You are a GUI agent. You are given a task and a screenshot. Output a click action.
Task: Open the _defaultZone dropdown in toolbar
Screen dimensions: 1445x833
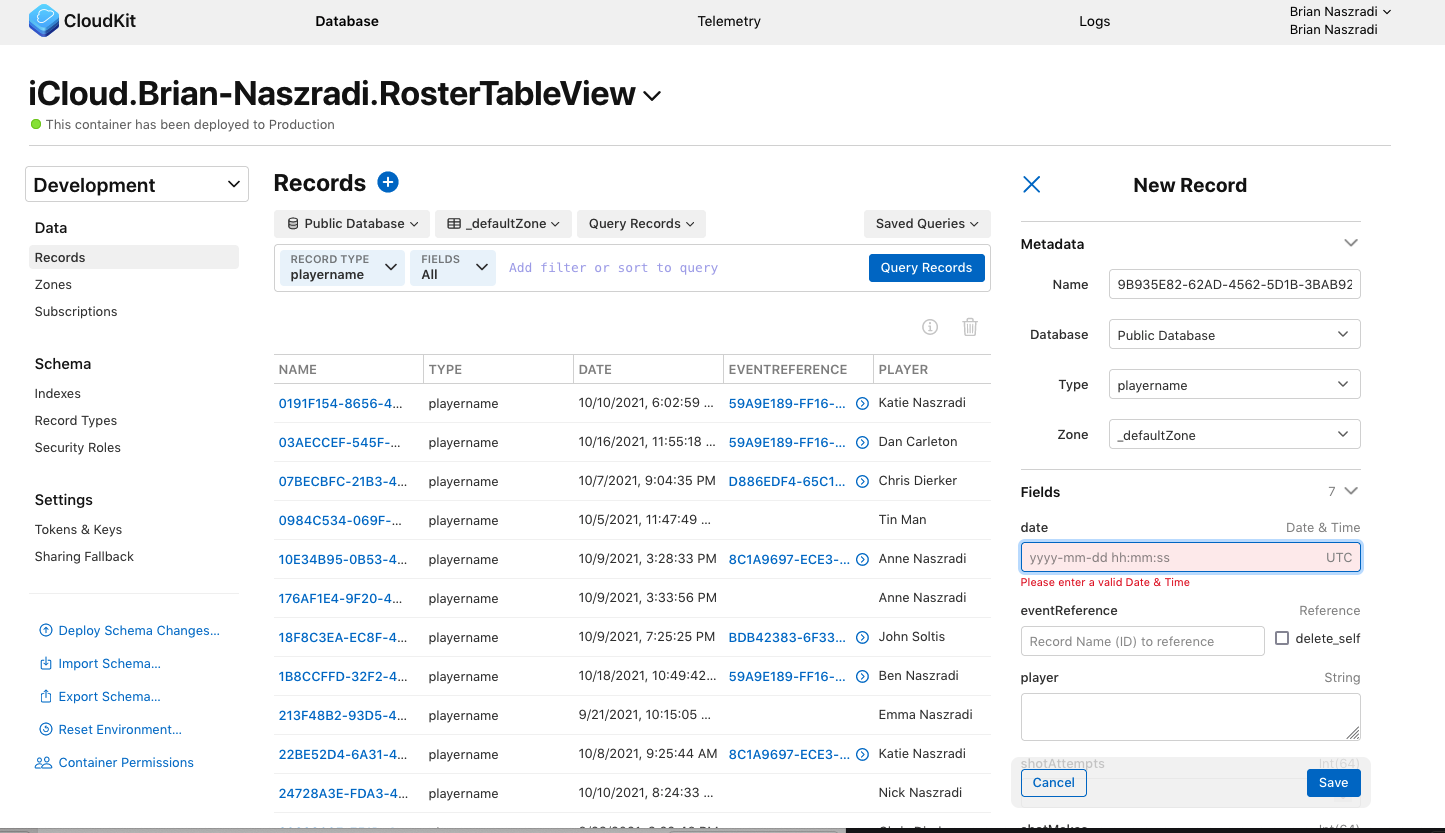(x=504, y=224)
